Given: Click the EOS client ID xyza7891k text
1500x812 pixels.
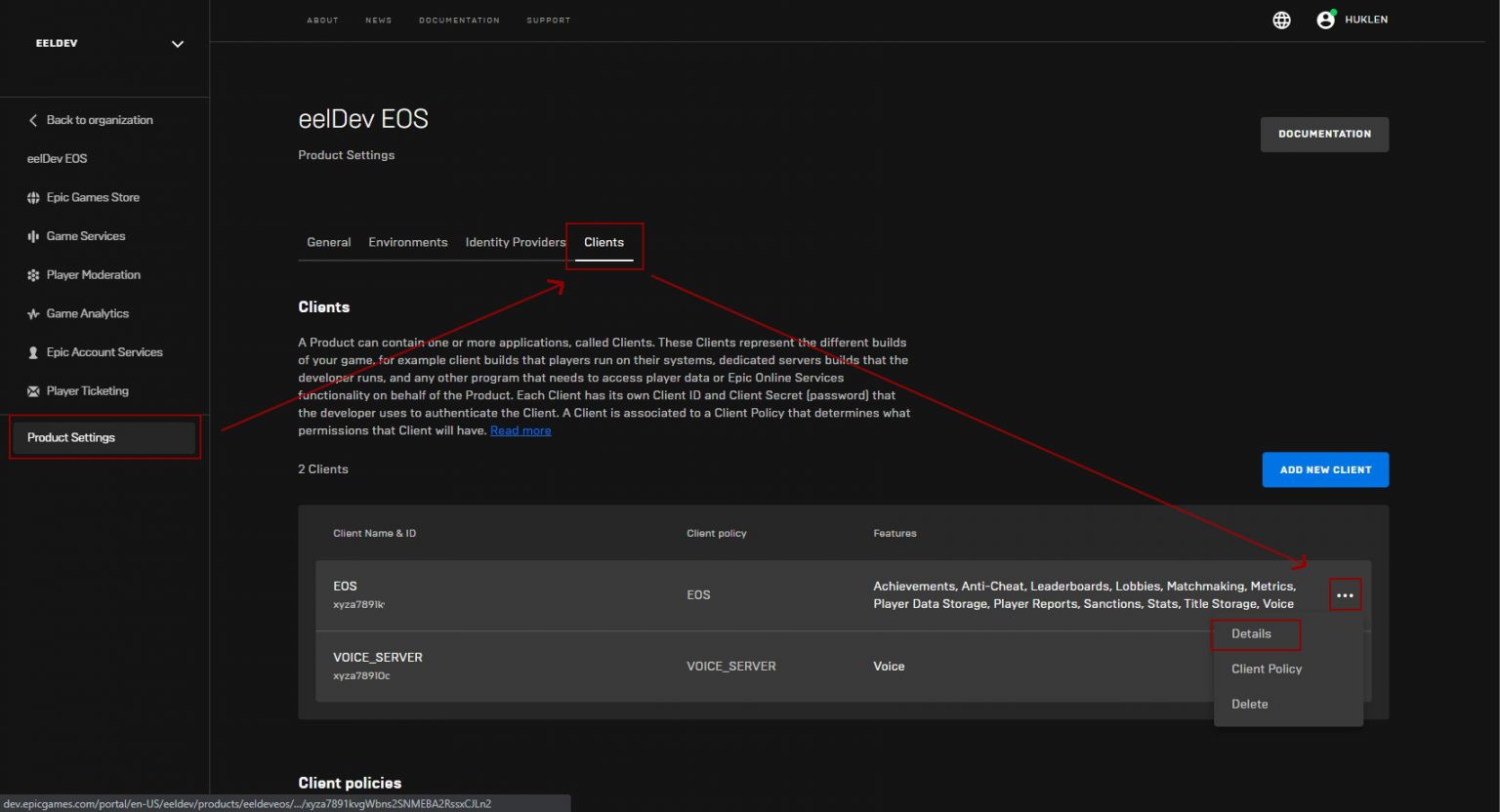Looking at the screenshot, I should [x=358, y=605].
